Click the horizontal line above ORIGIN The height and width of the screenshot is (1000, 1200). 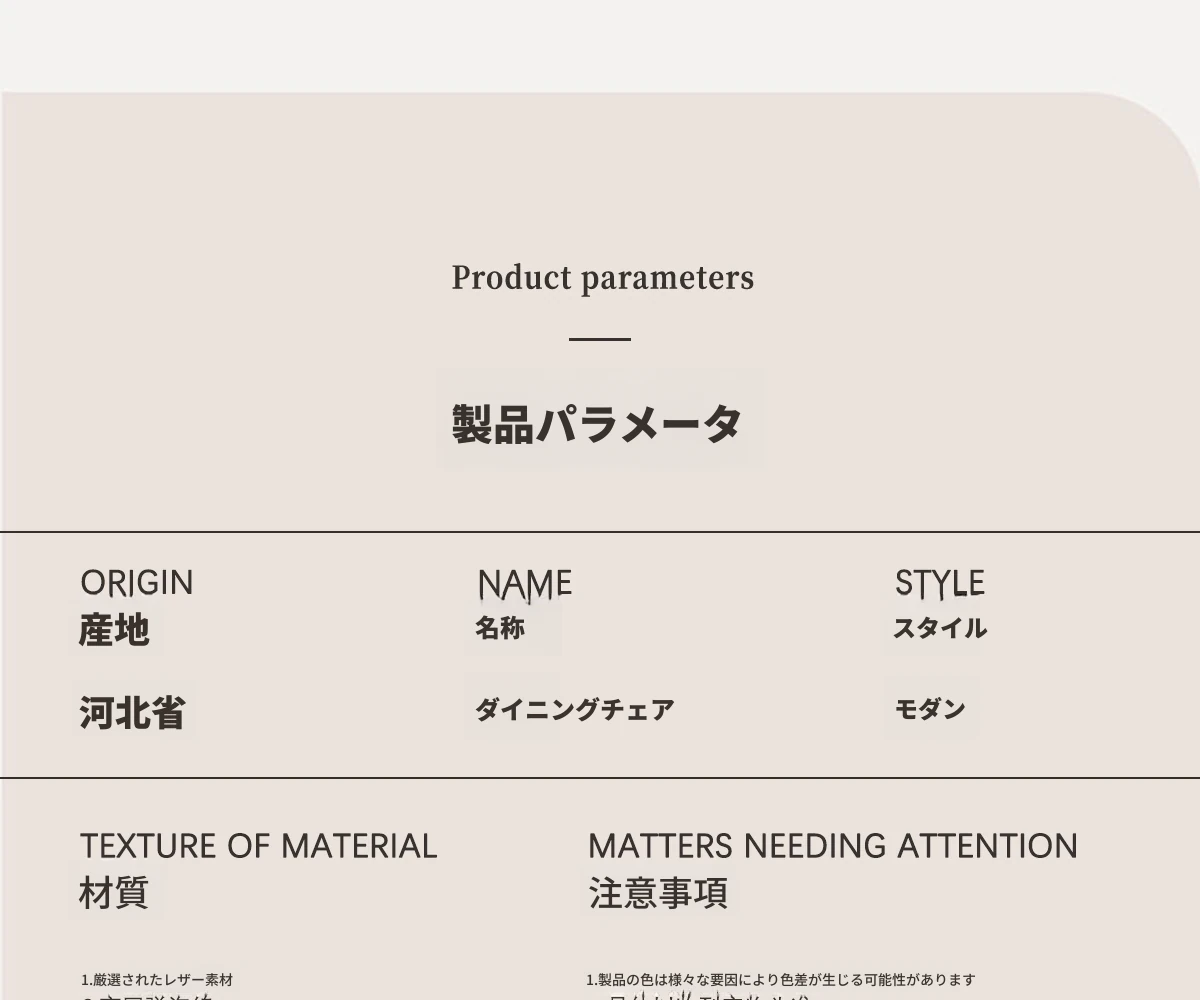[x=600, y=532]
